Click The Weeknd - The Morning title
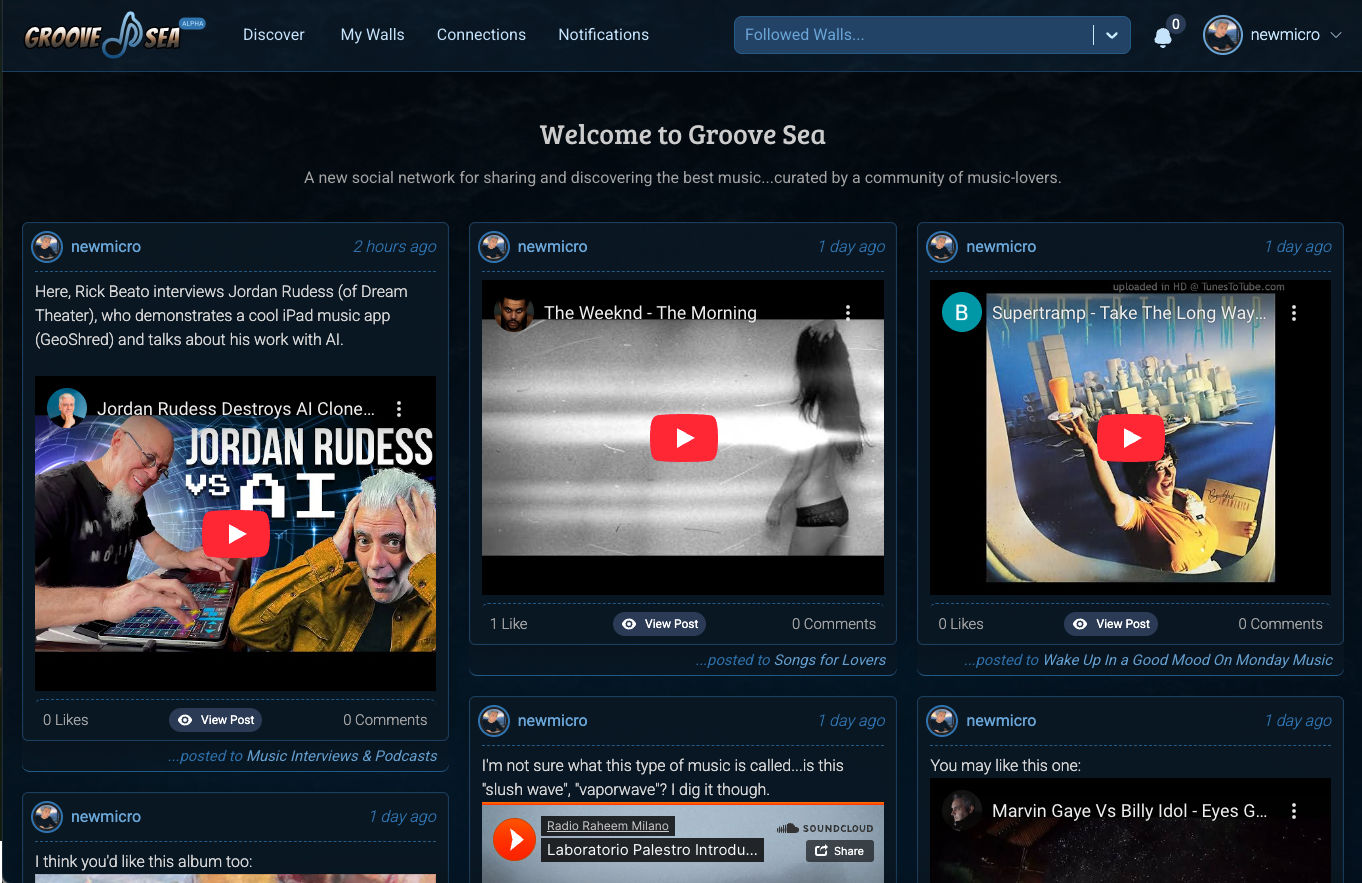Screen dimensions: 1362x883 650,313
